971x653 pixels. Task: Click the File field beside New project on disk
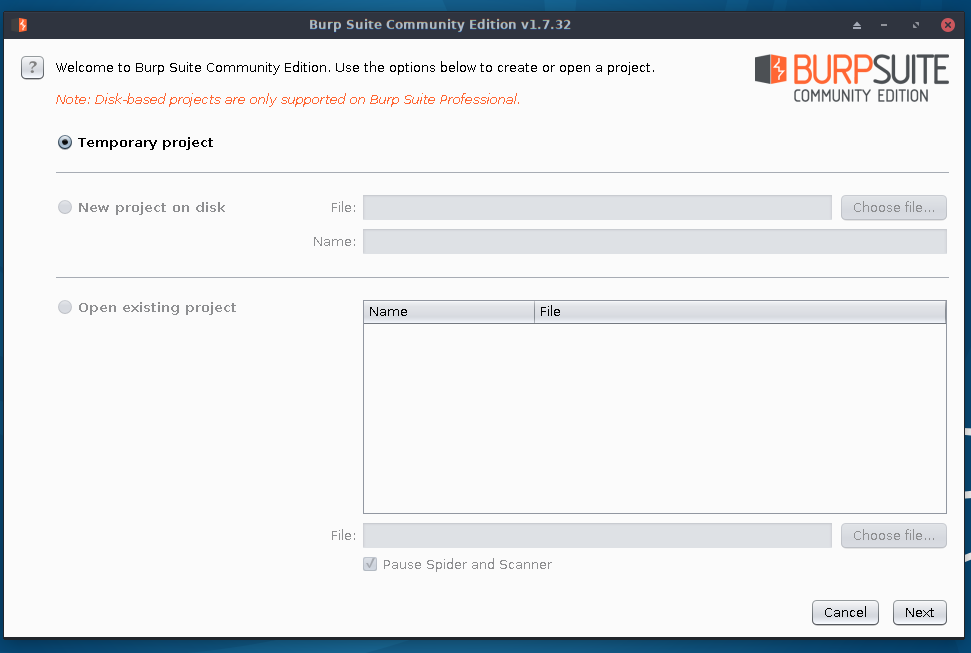pyautogui.click(x=597, y=207)
